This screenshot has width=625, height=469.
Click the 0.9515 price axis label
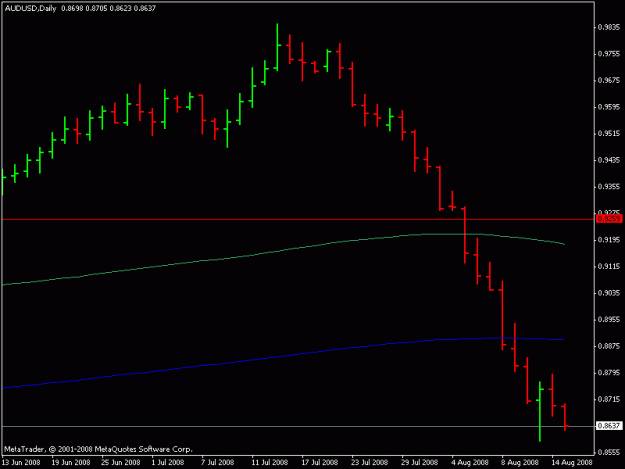(x=609, y=133)
